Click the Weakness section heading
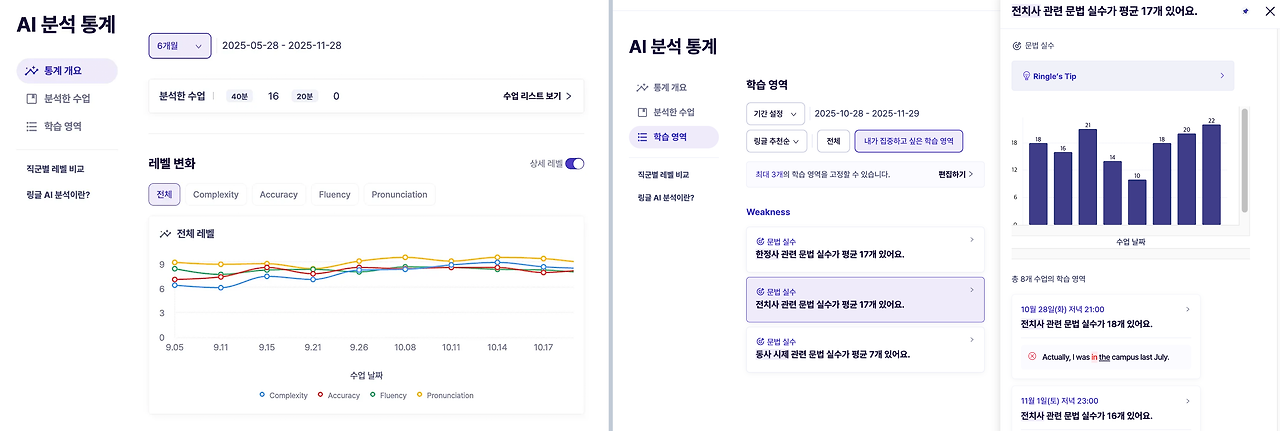 [768, 212]
